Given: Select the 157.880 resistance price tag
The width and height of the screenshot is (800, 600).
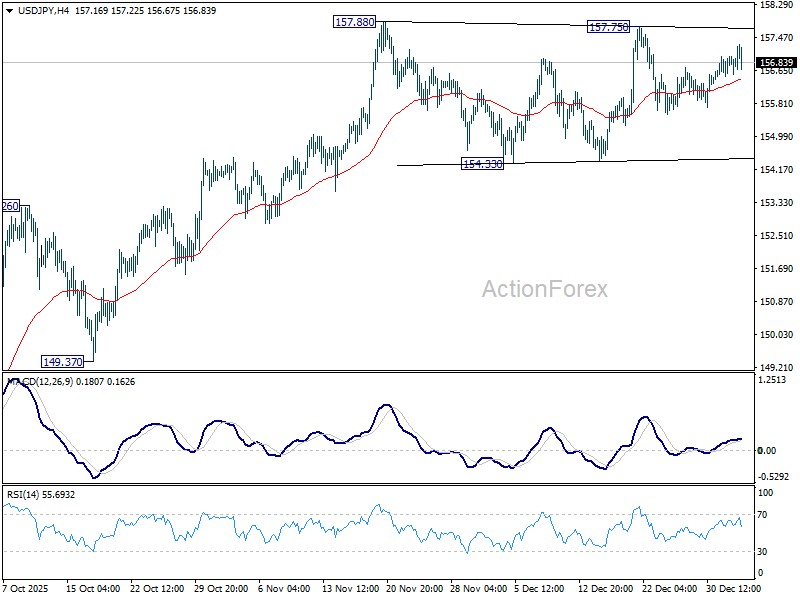Looking at the screenshot, I should click(x=352, y=20).
